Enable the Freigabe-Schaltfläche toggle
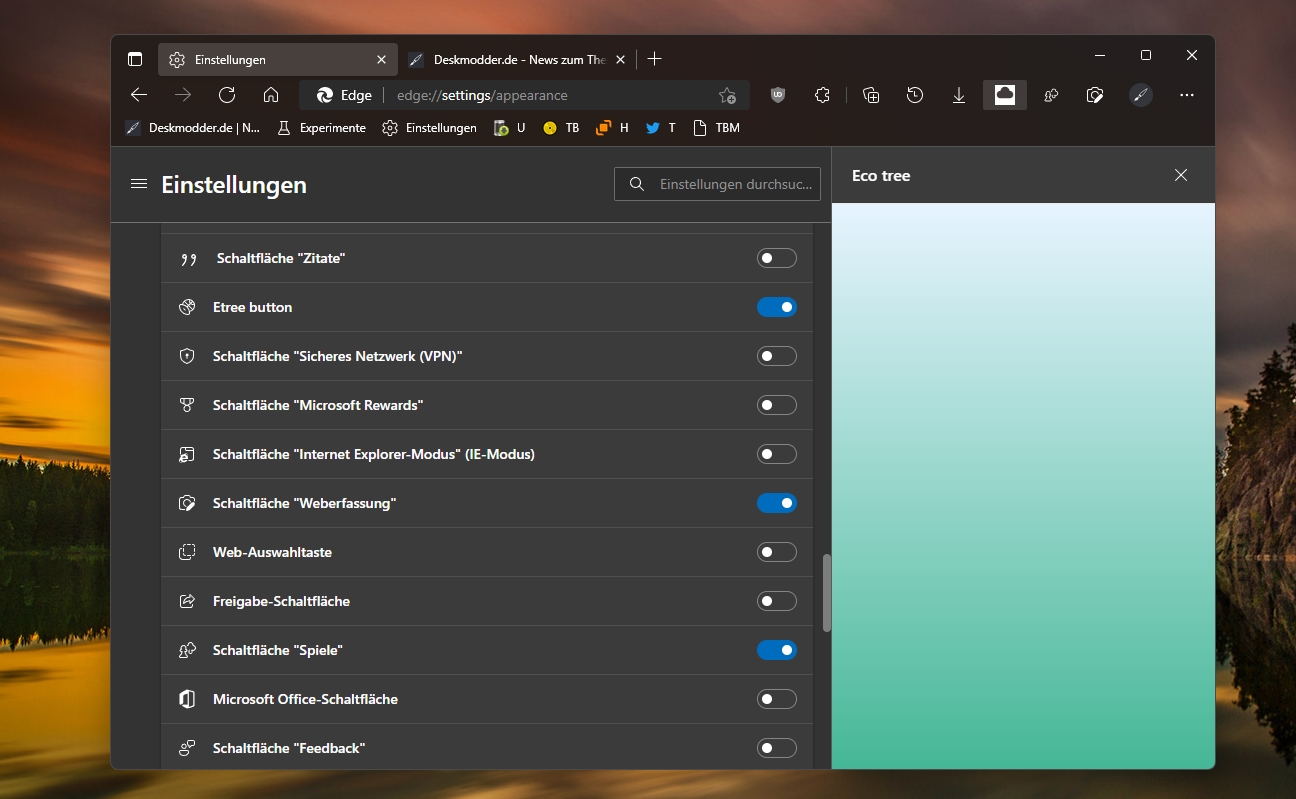This screenshot has height=799, width=1296. click(777, 601)
